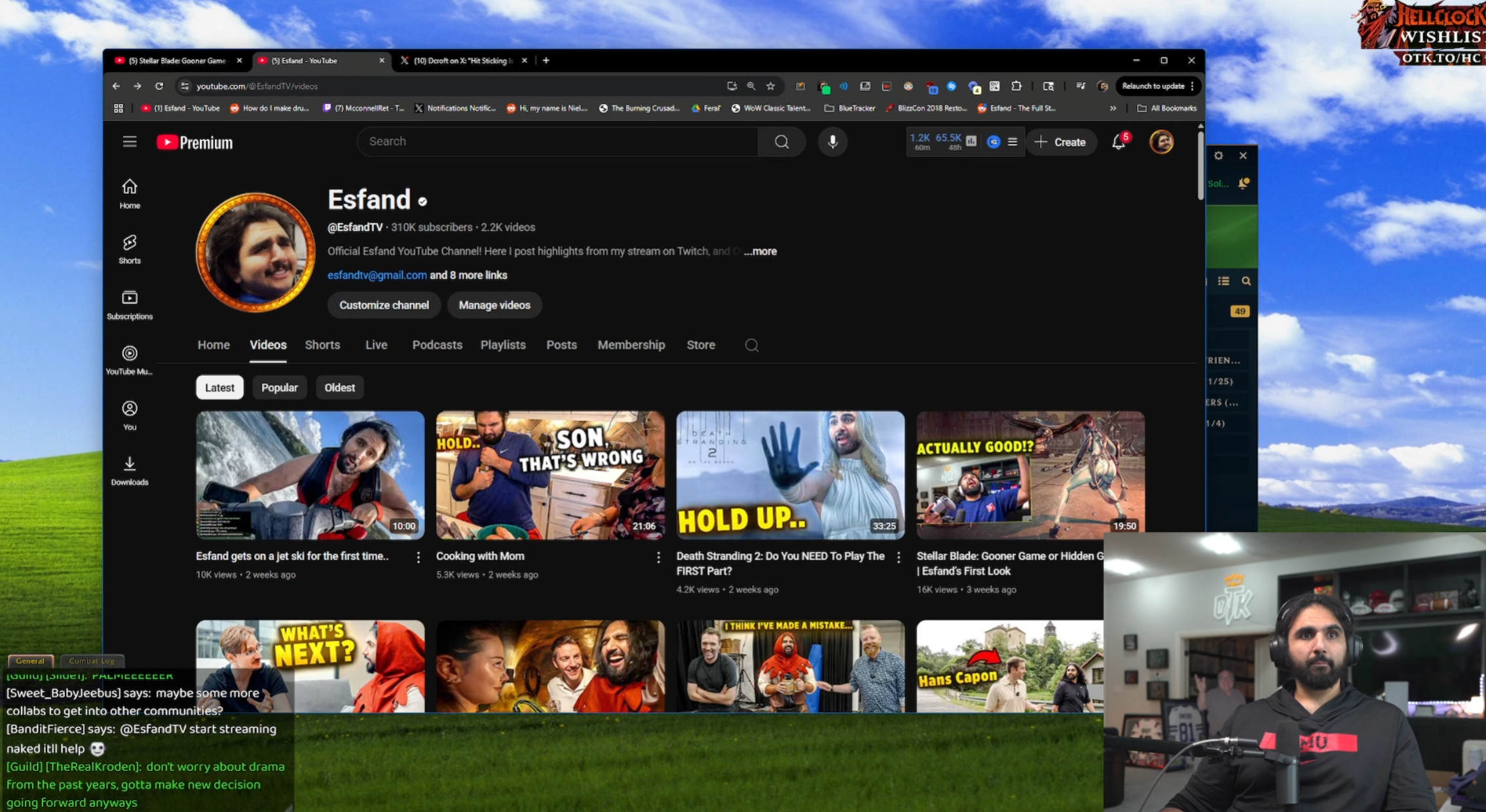The width and height of the screenshot is (1486, 812).
Task: Open jet ski video thumbnail
Action: tap(310, 475)
